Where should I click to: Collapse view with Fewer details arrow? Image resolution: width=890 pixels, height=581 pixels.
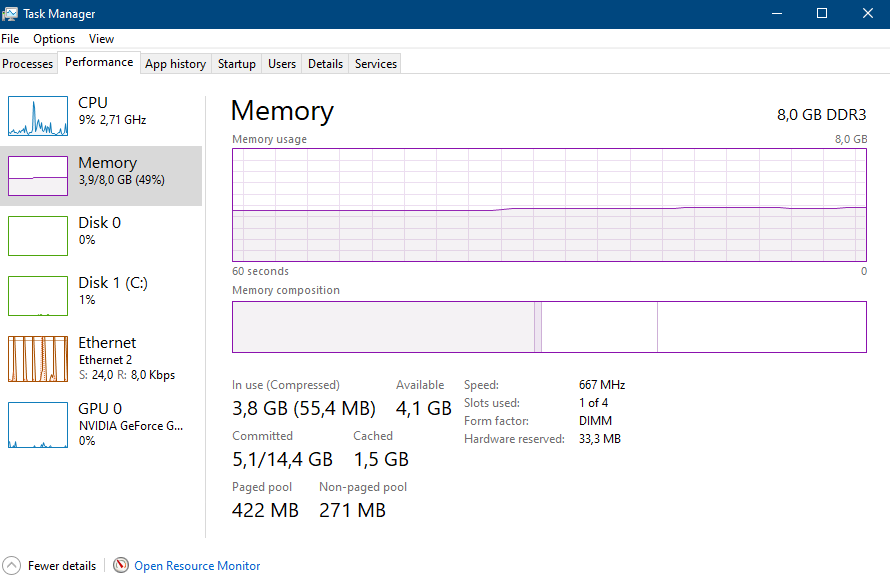tap(11, 565)
